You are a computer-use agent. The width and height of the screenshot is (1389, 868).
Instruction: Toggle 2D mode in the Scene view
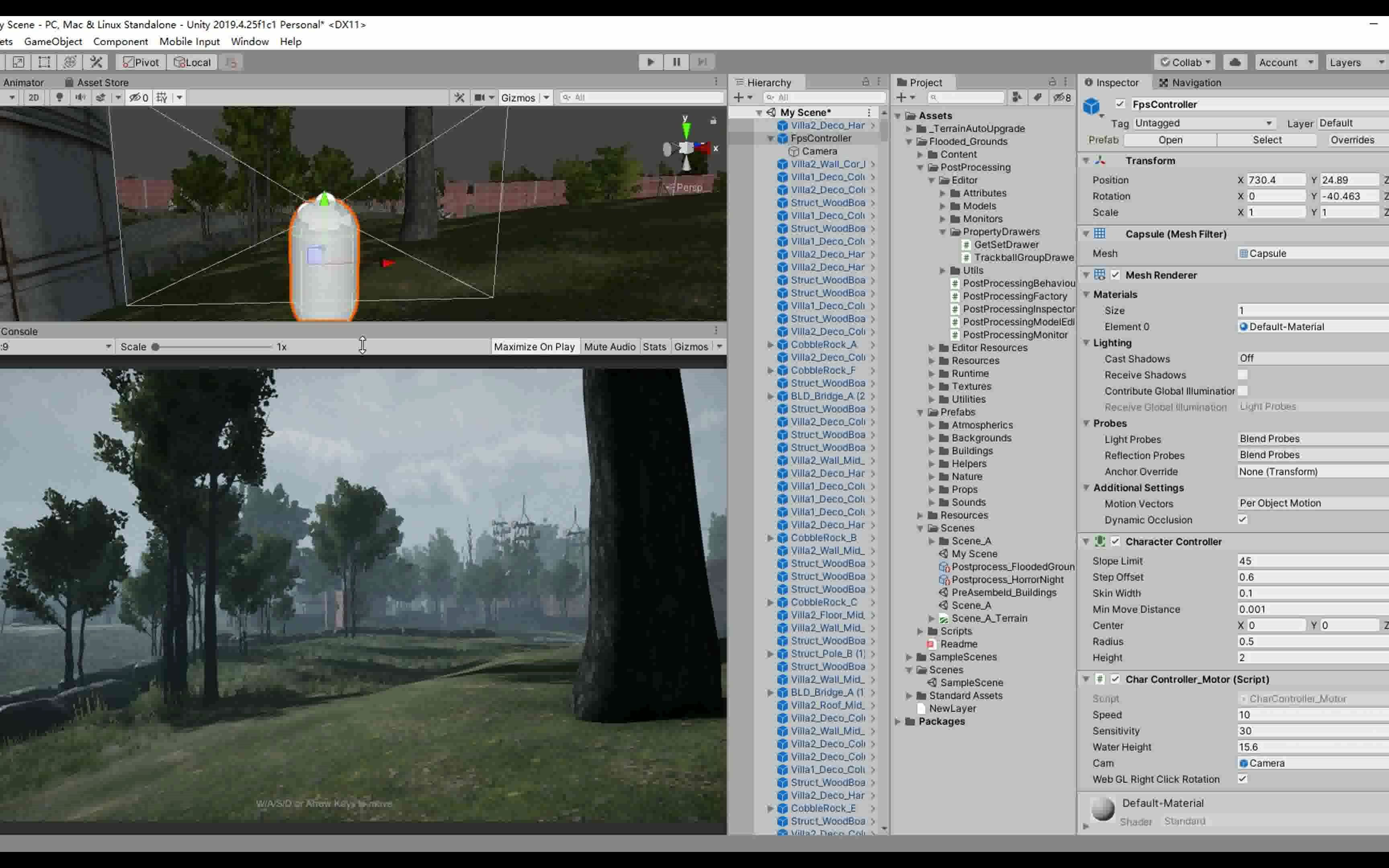point(33,97)
